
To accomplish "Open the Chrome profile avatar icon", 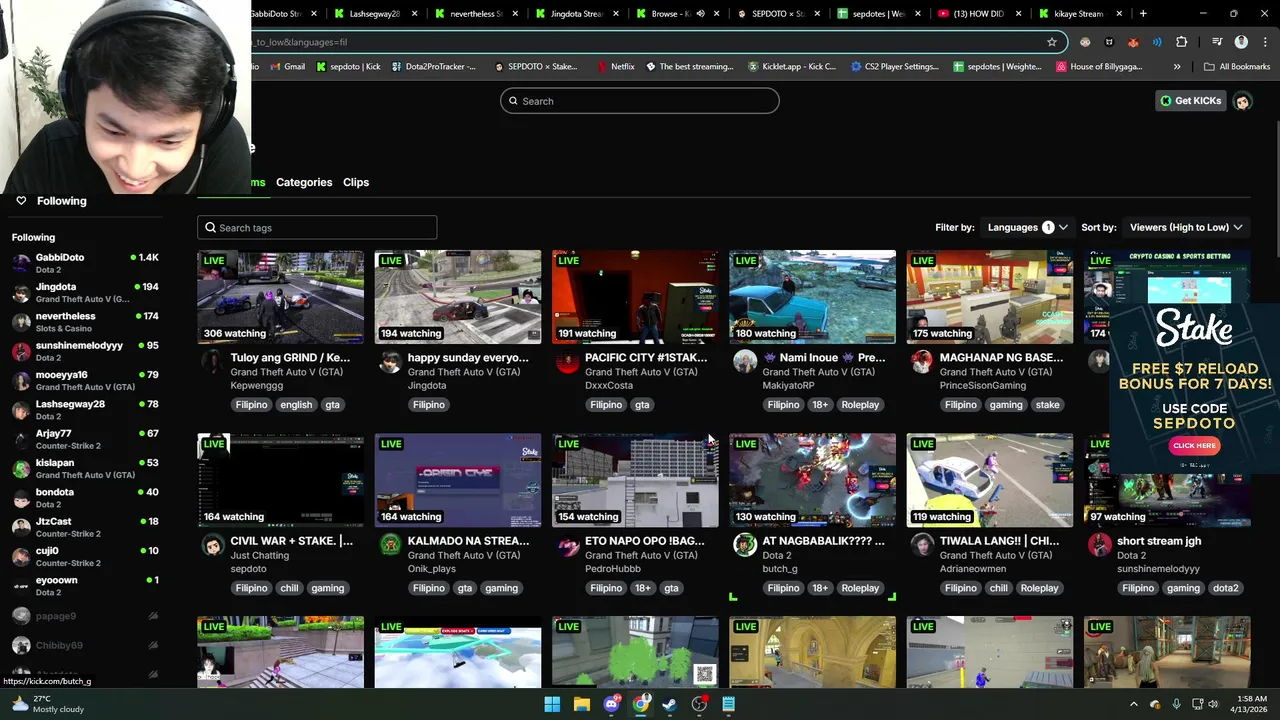I will point(1241,42).
